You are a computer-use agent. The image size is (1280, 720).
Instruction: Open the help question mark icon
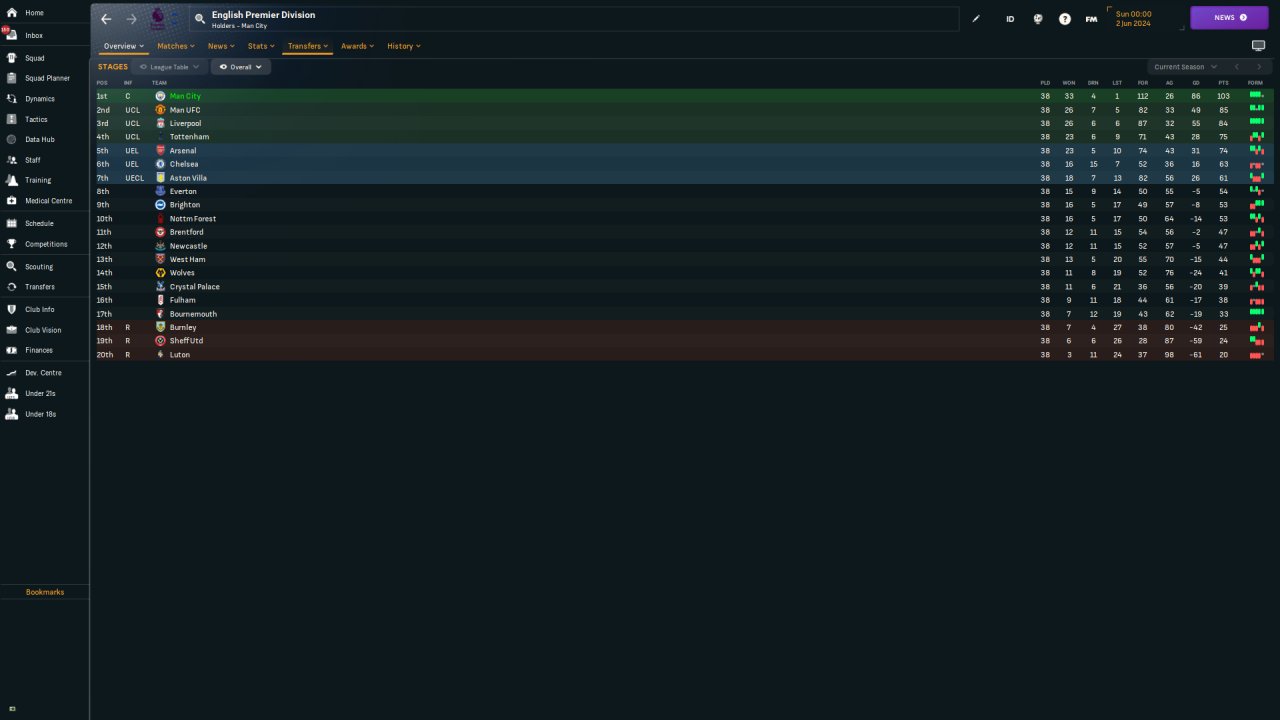[x=1065, y=19]
